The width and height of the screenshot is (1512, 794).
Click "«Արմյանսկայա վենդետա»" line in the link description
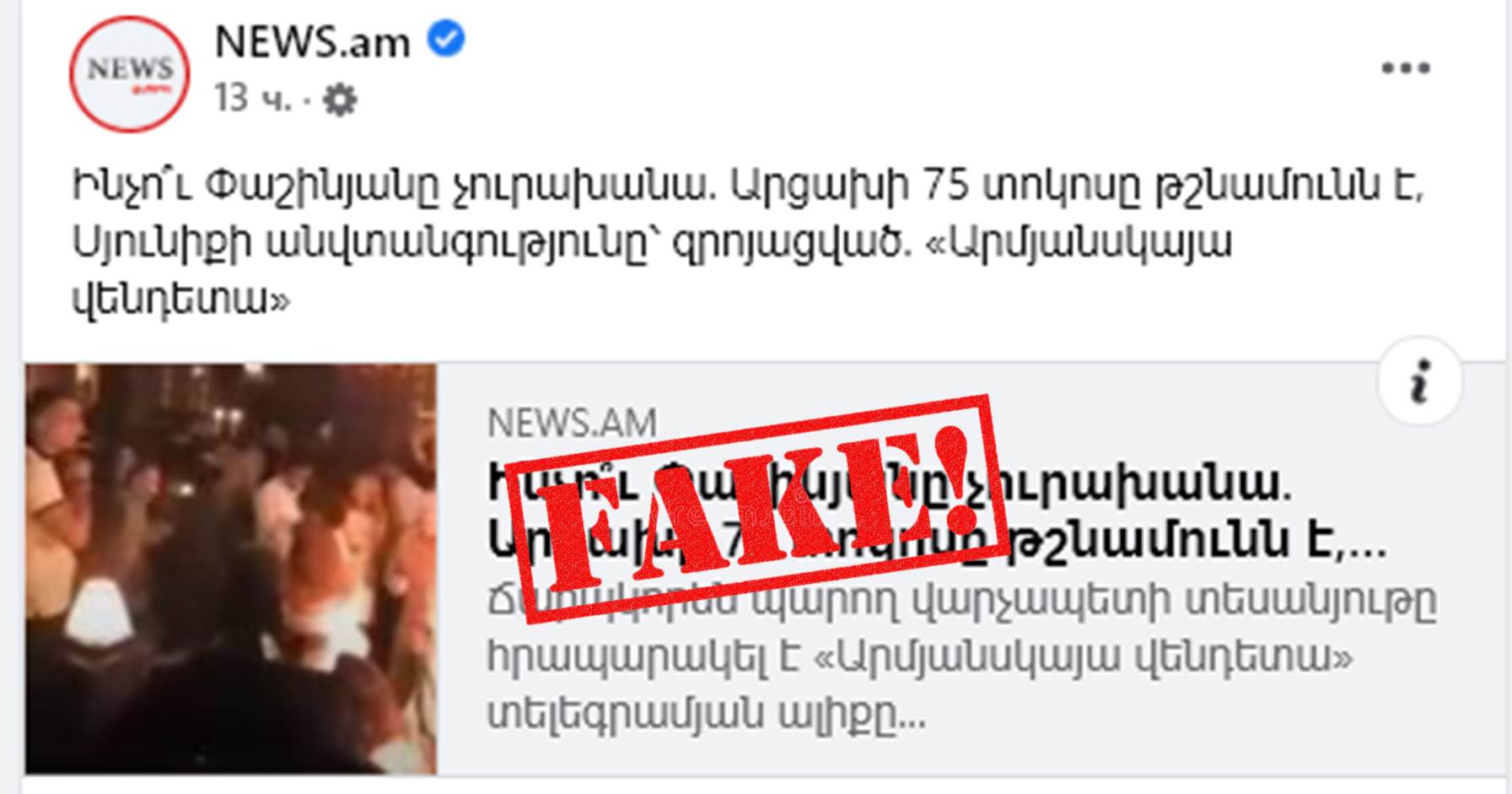(x=1084, y=656)
